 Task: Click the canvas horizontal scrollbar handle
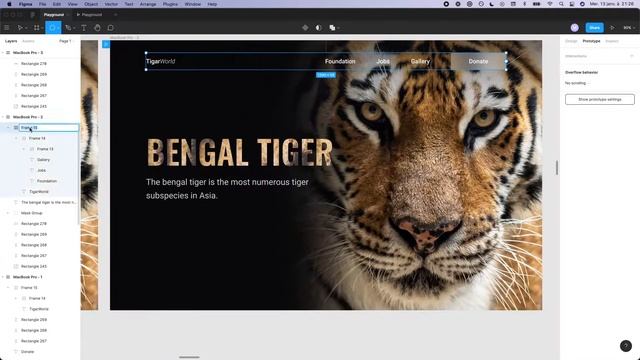click(x=189, y=357)
